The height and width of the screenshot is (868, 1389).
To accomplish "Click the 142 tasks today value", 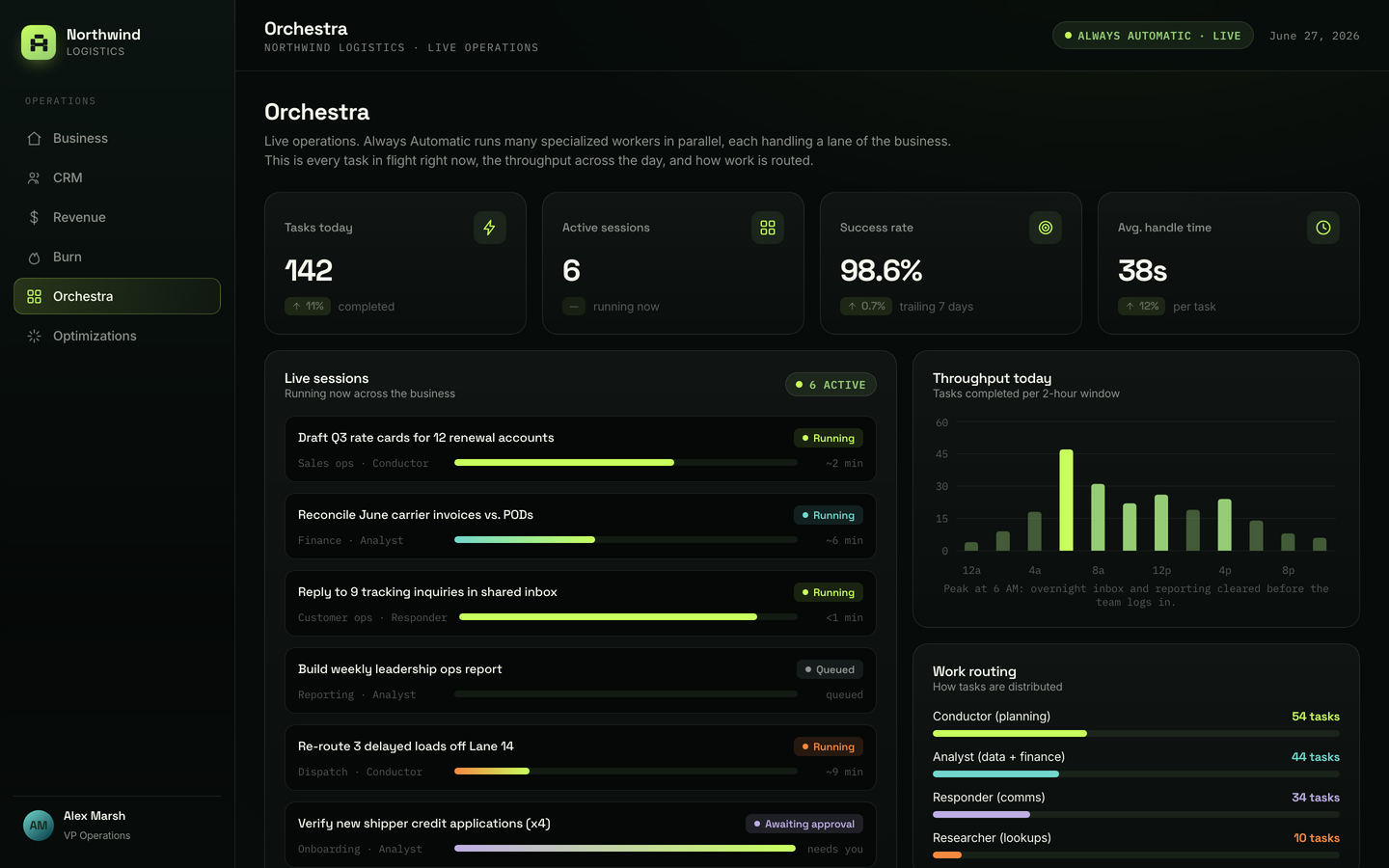I will click(309, 271).
